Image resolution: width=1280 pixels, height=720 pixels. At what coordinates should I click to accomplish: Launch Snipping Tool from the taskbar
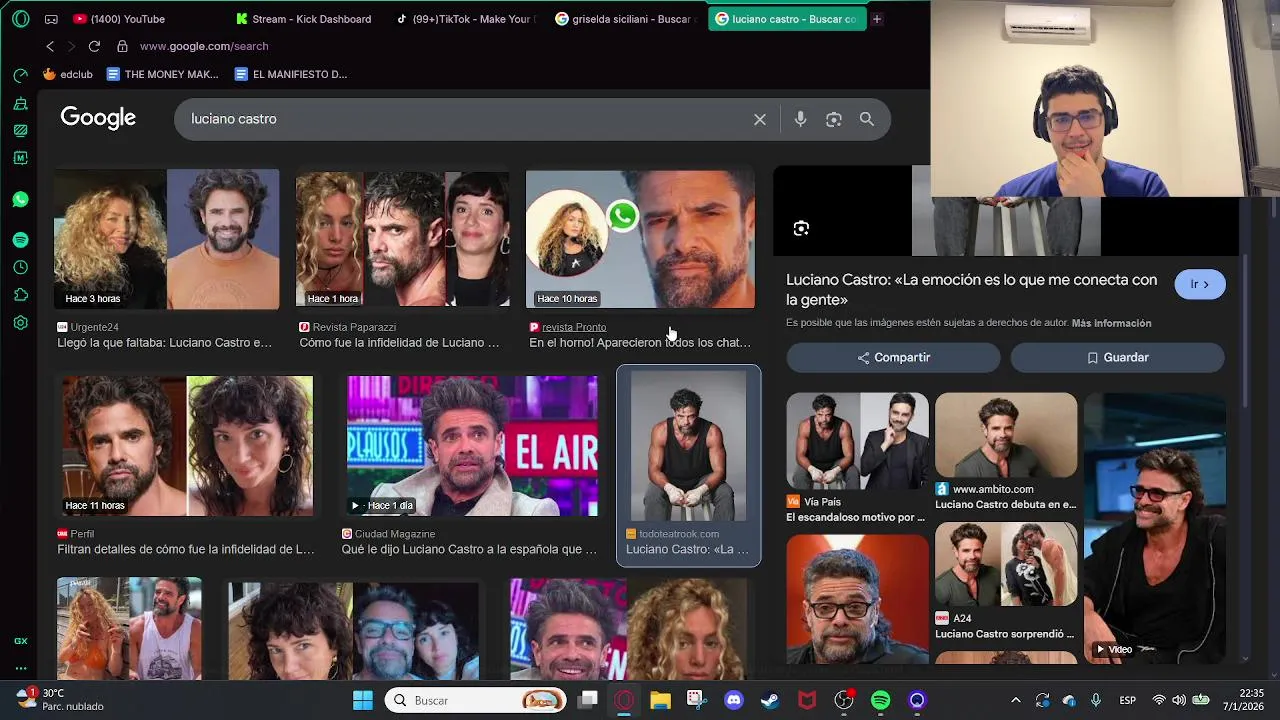pyautogui.click(x=697, y=700)
